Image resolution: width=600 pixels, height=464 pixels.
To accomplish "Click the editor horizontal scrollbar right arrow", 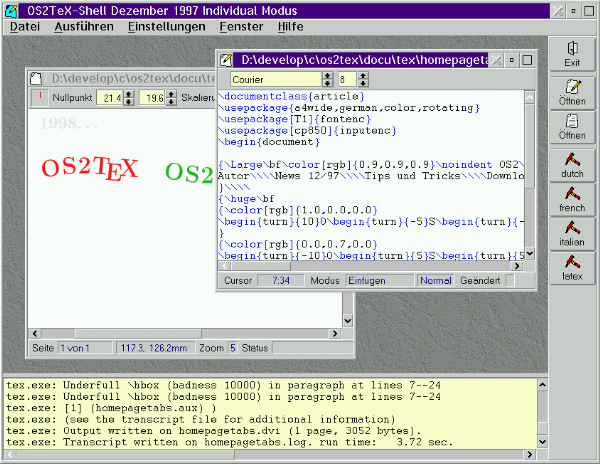I will coord(517,265).
